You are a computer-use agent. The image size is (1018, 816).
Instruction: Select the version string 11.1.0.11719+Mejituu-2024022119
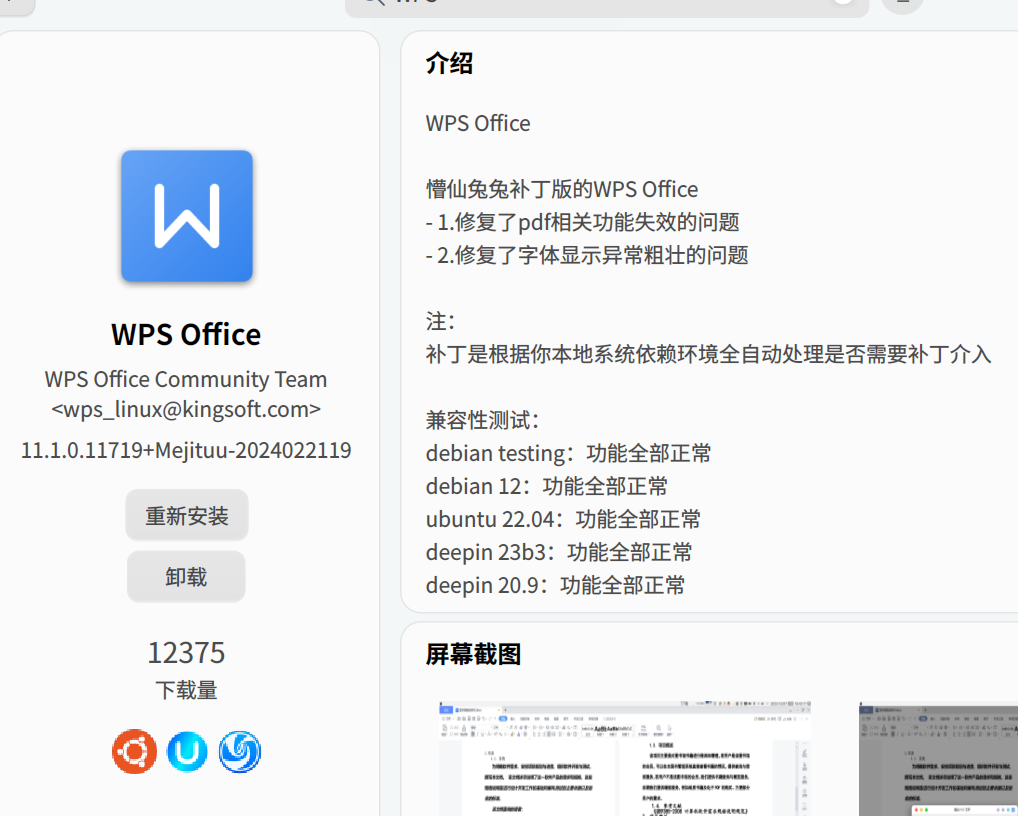point(186,450)
